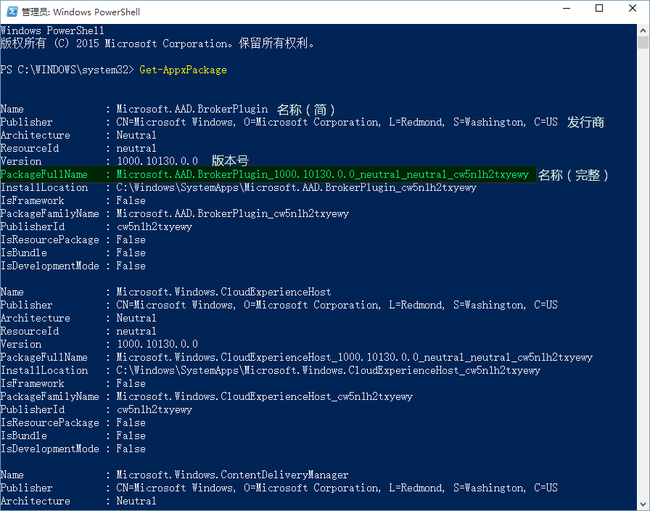Viewport: 650px width, 511px height.
Task: Click the Name value Microsoft.Windows.CloudExperienceHost
Action: pyautogui.click(x=223, y=292)
